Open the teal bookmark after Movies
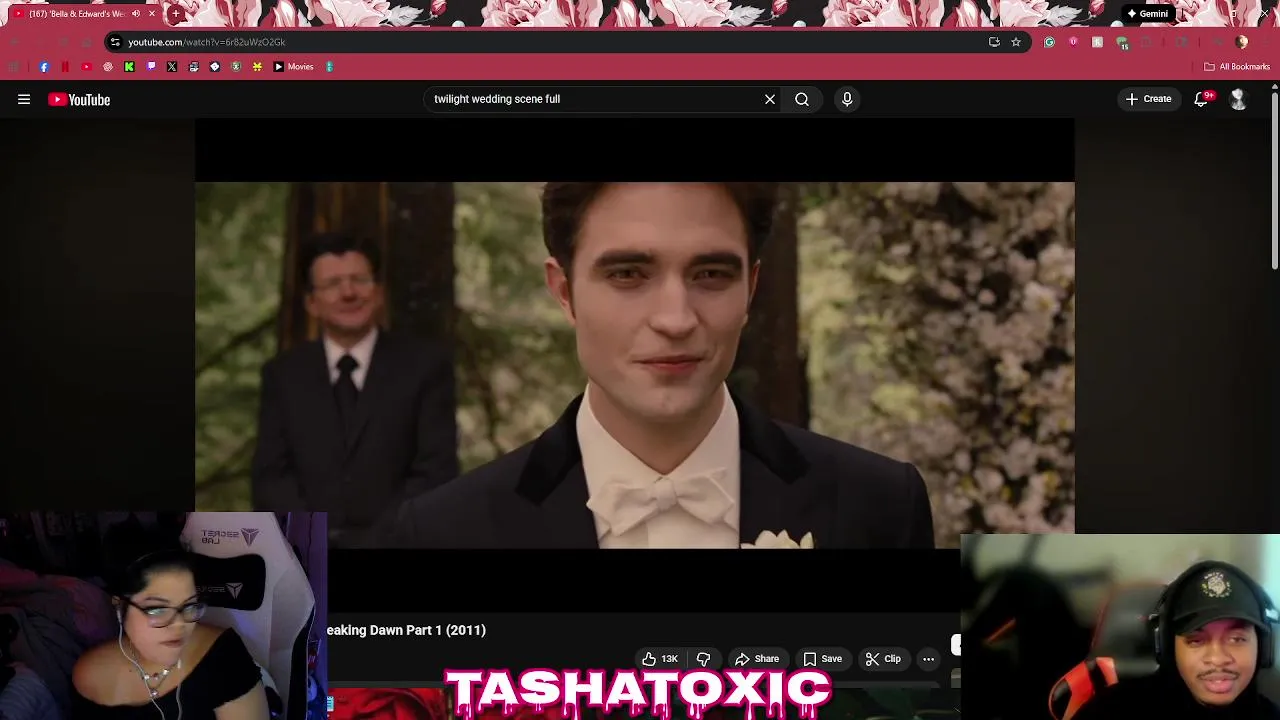 point(329,67)
